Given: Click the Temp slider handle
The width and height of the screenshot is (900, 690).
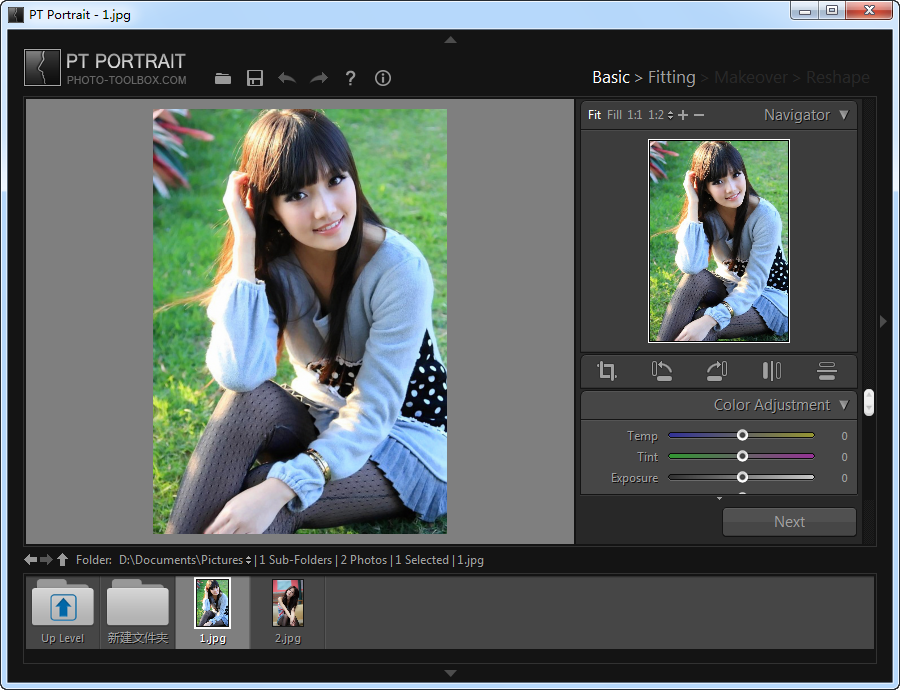Looking at the screenshot, I should (742, 436).
